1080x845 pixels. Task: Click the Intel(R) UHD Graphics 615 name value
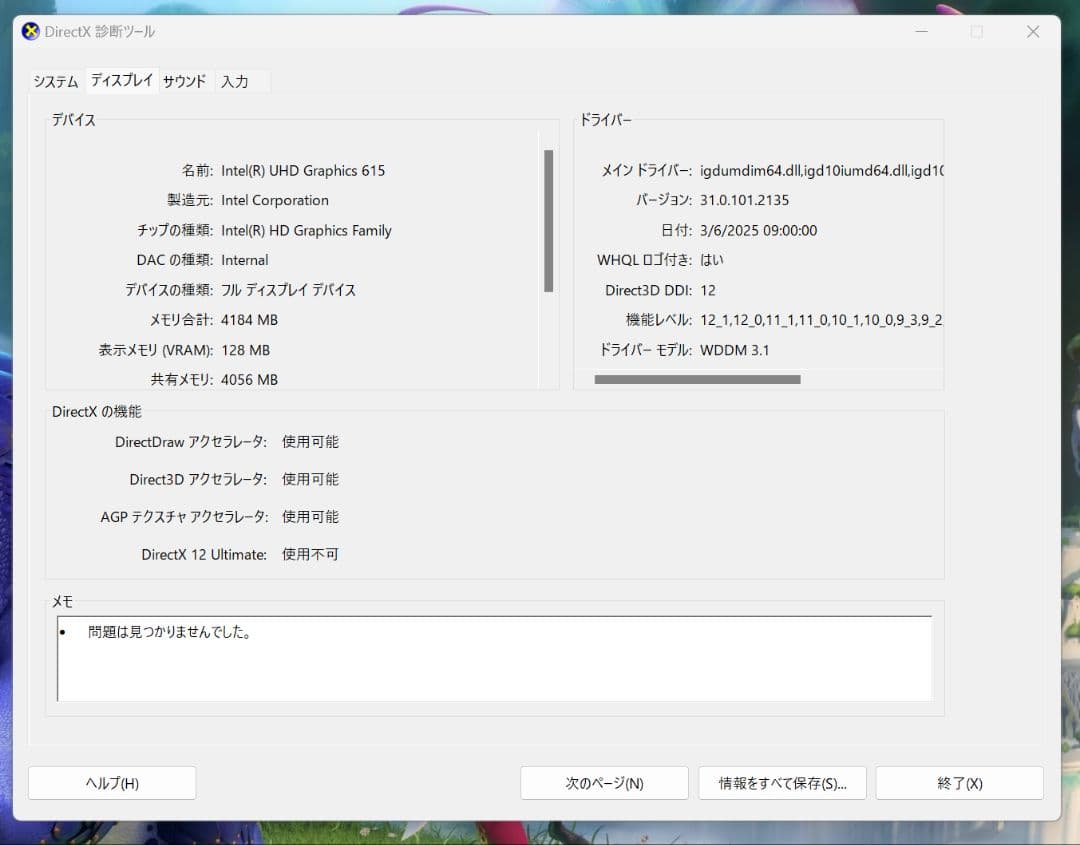point(304,170)
